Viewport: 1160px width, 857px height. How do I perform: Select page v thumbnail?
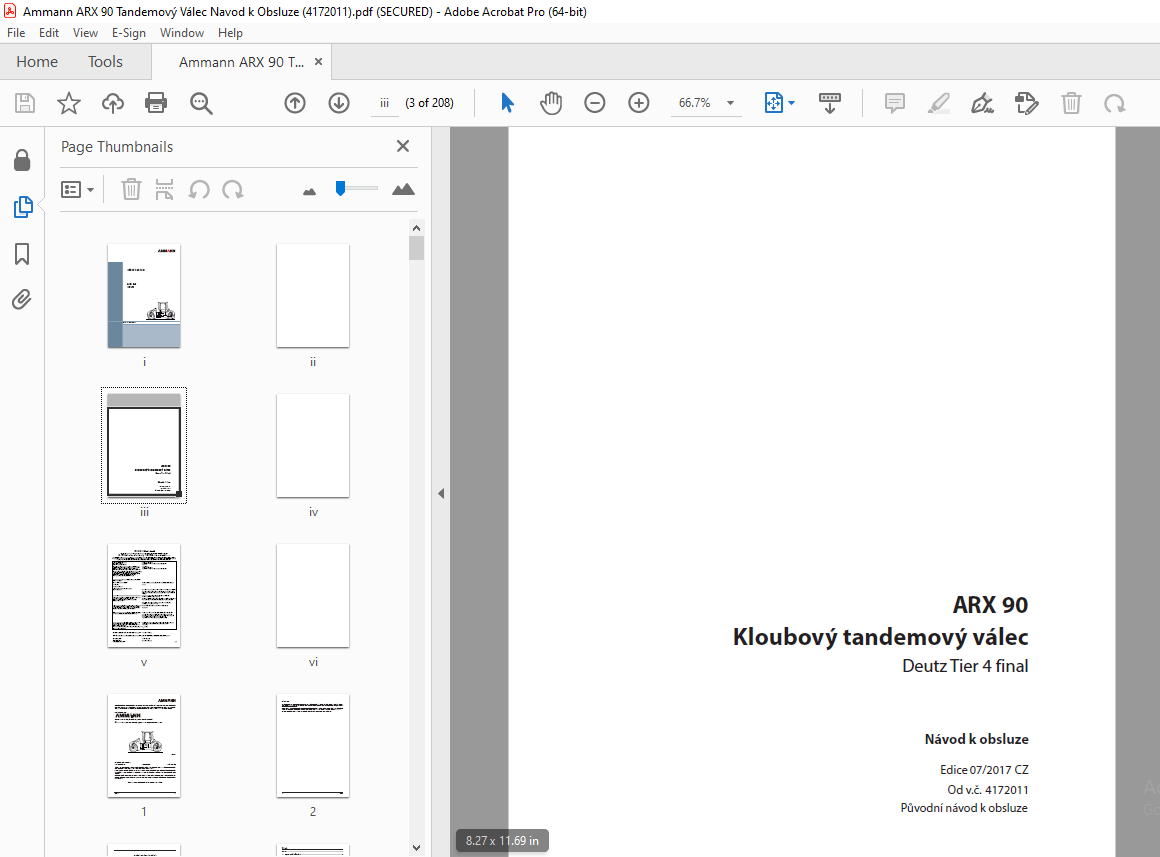[144, 596]
